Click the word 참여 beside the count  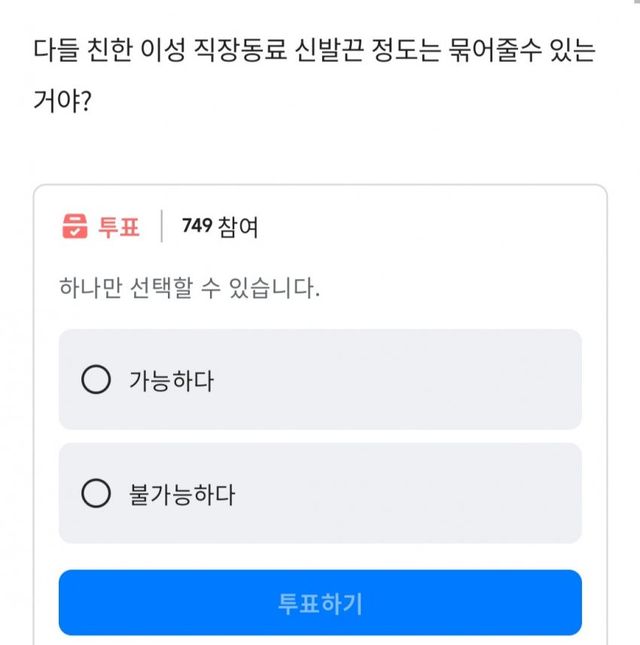(x=239, y=227)
